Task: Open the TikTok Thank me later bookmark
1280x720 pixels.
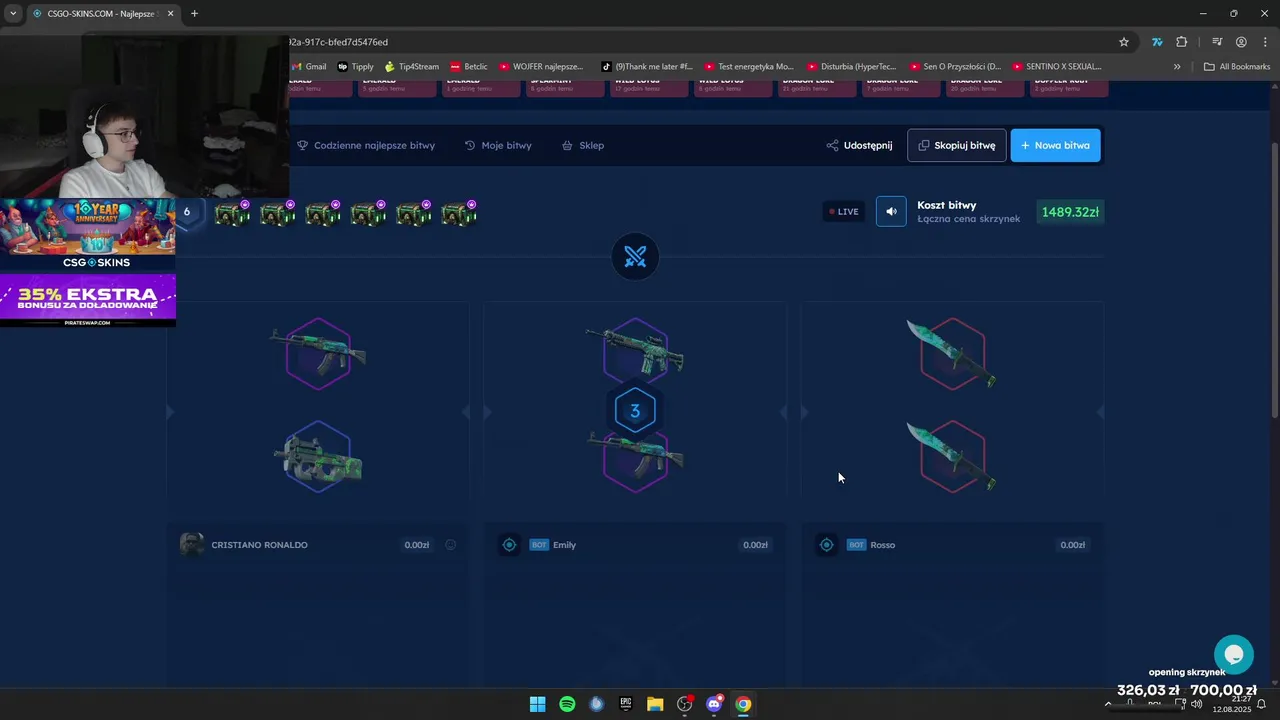Action: point(647,67)
